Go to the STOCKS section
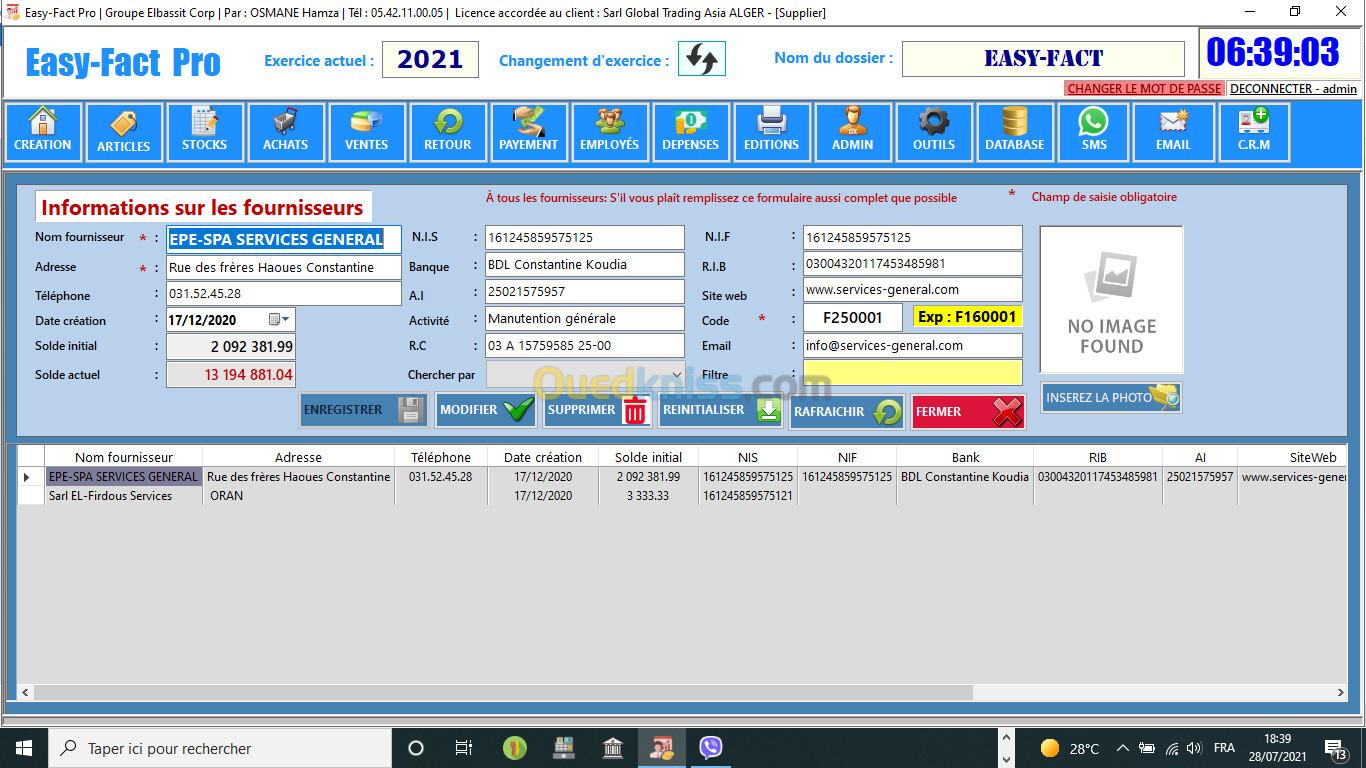1366x768 pixels. click(x=204, y=132)
